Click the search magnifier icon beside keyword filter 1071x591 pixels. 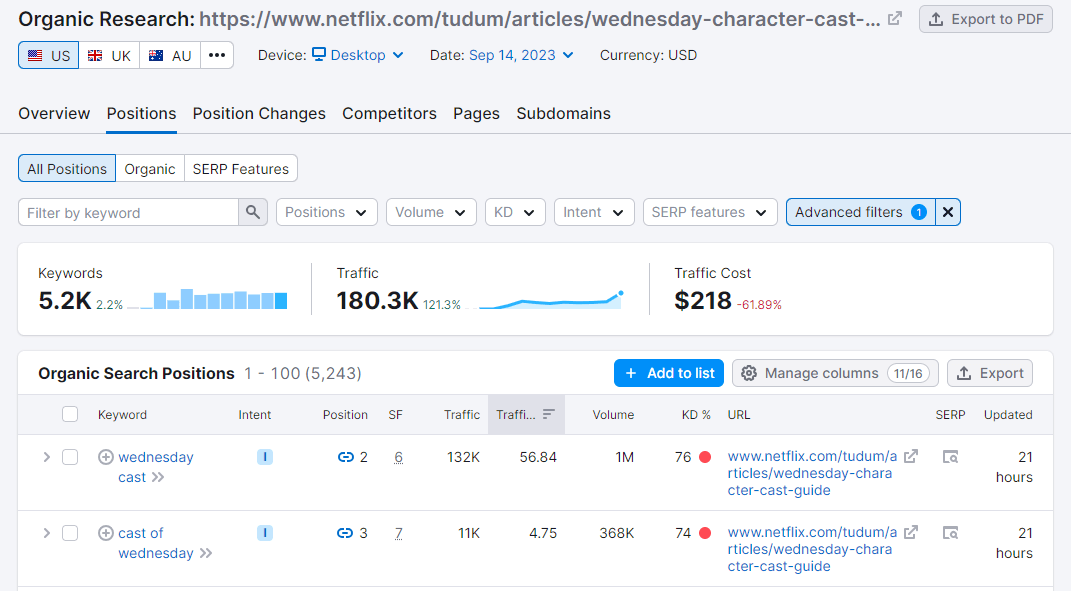253,212
